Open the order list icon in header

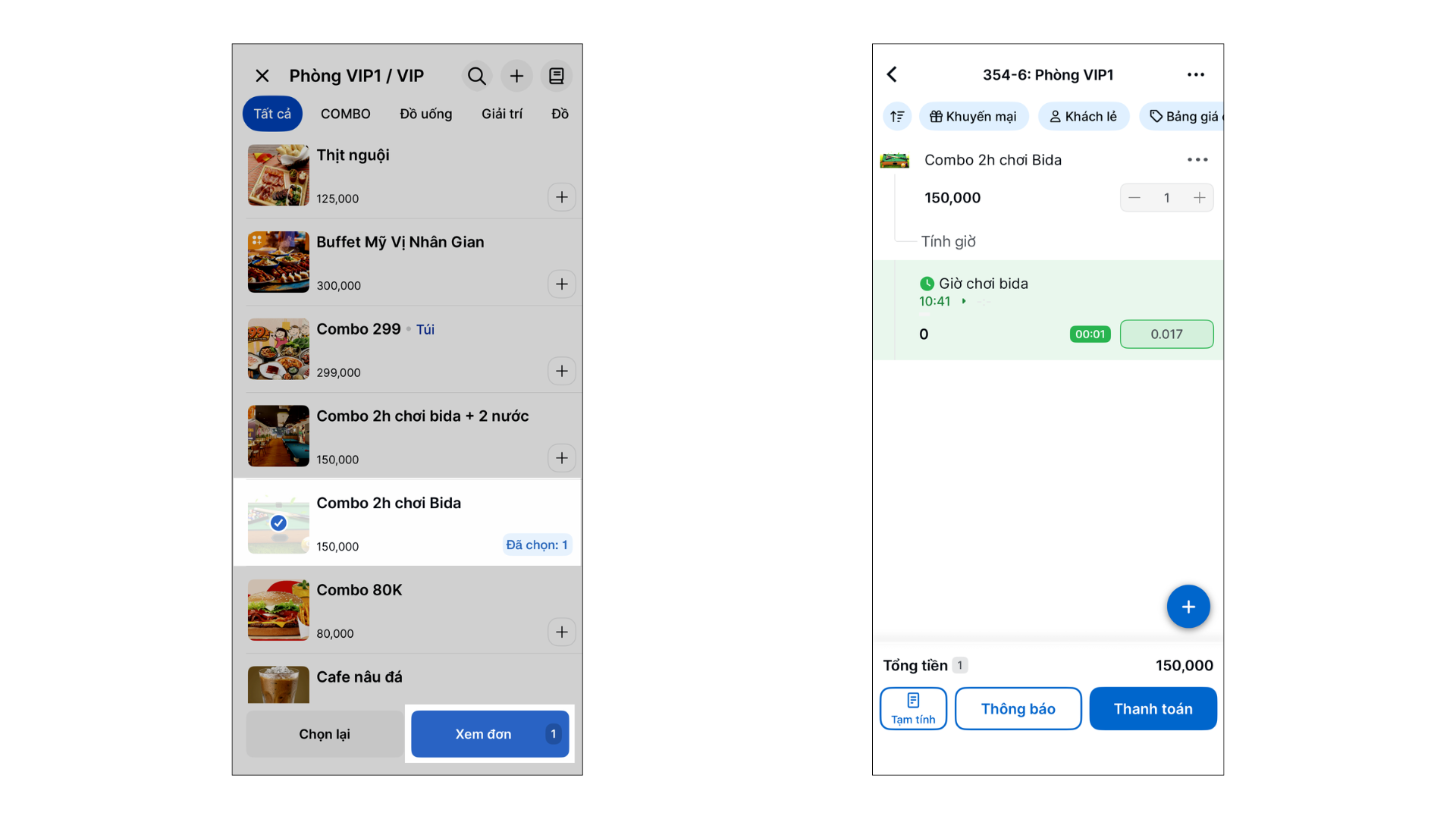click(557, 76)
